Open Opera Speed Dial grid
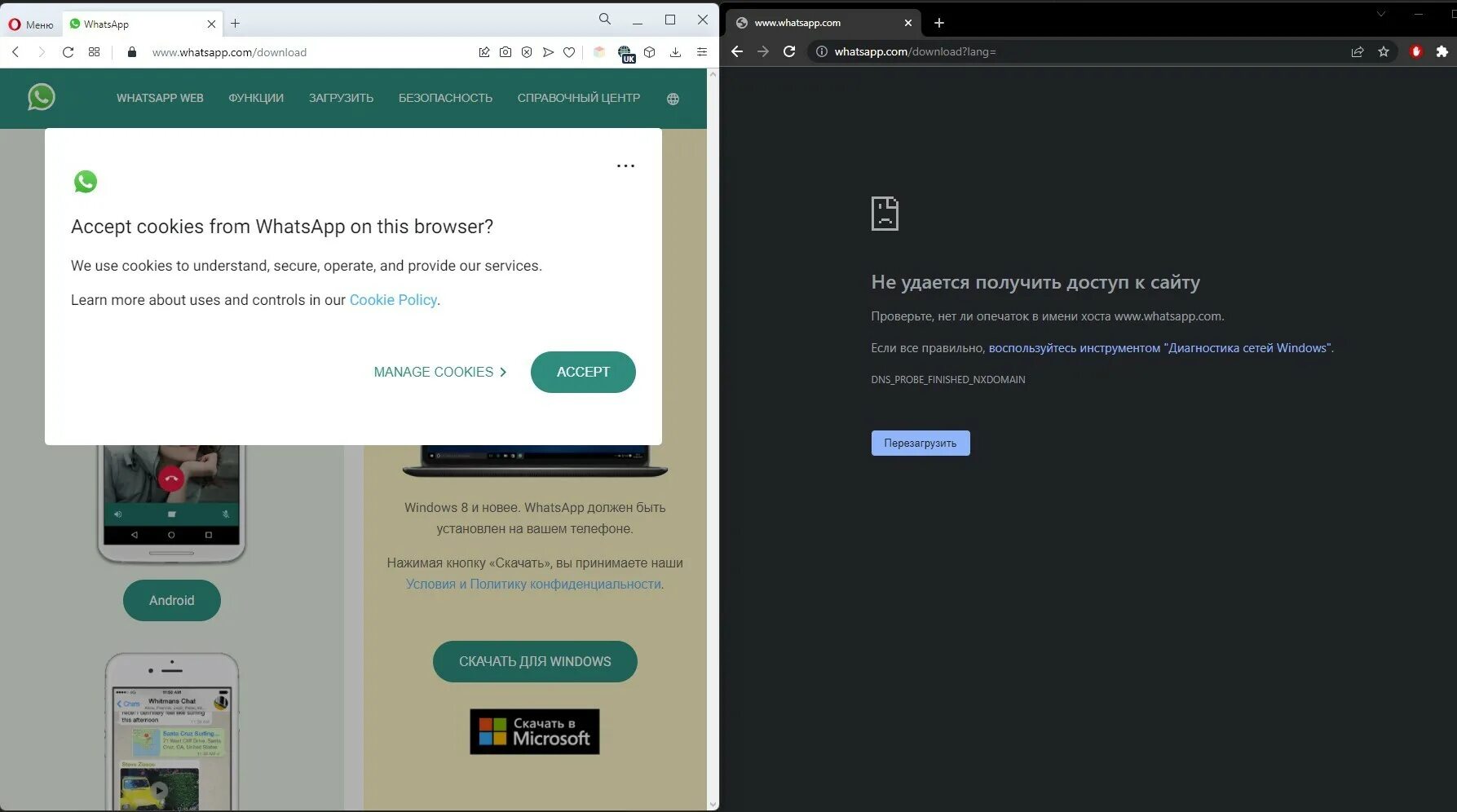This screenshot has width=1457, height=812. (x=95, y=52)
